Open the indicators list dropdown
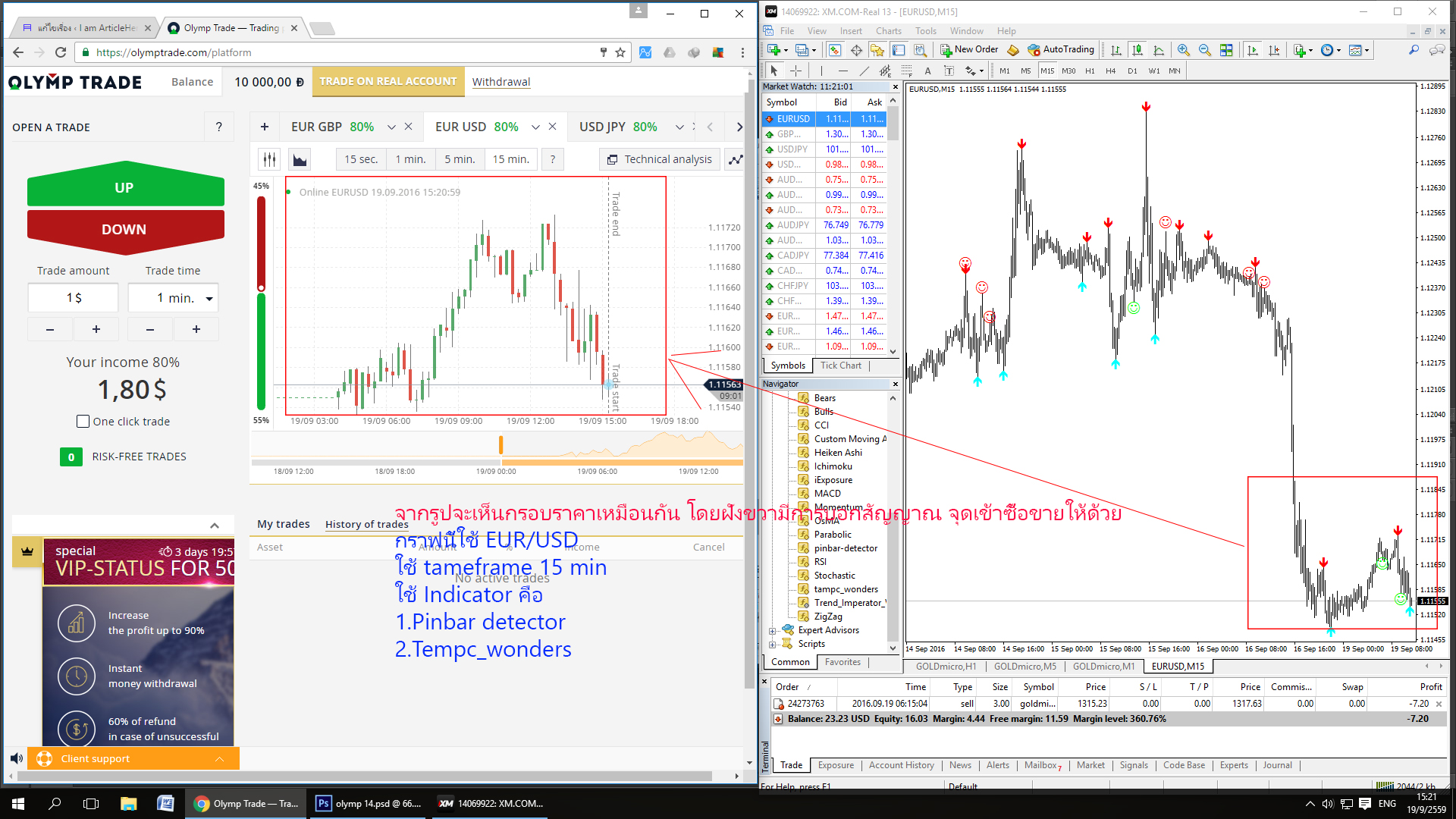1456x819 pixels. click(1311, 51)
